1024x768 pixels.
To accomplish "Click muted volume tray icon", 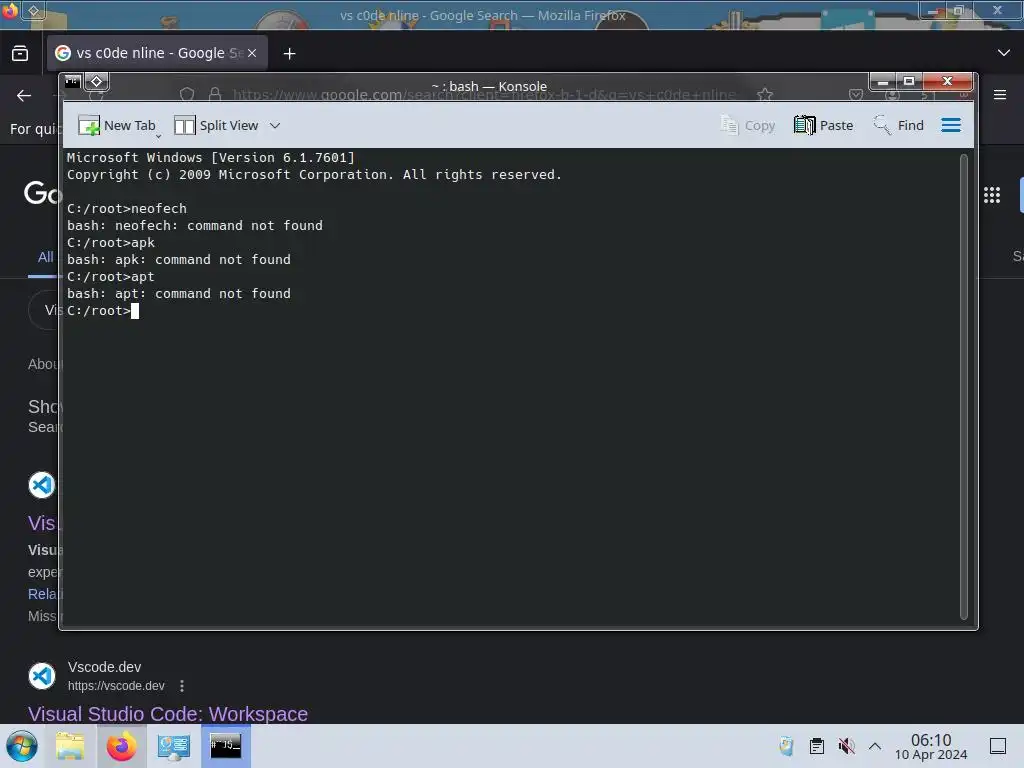I will [846, 746].
